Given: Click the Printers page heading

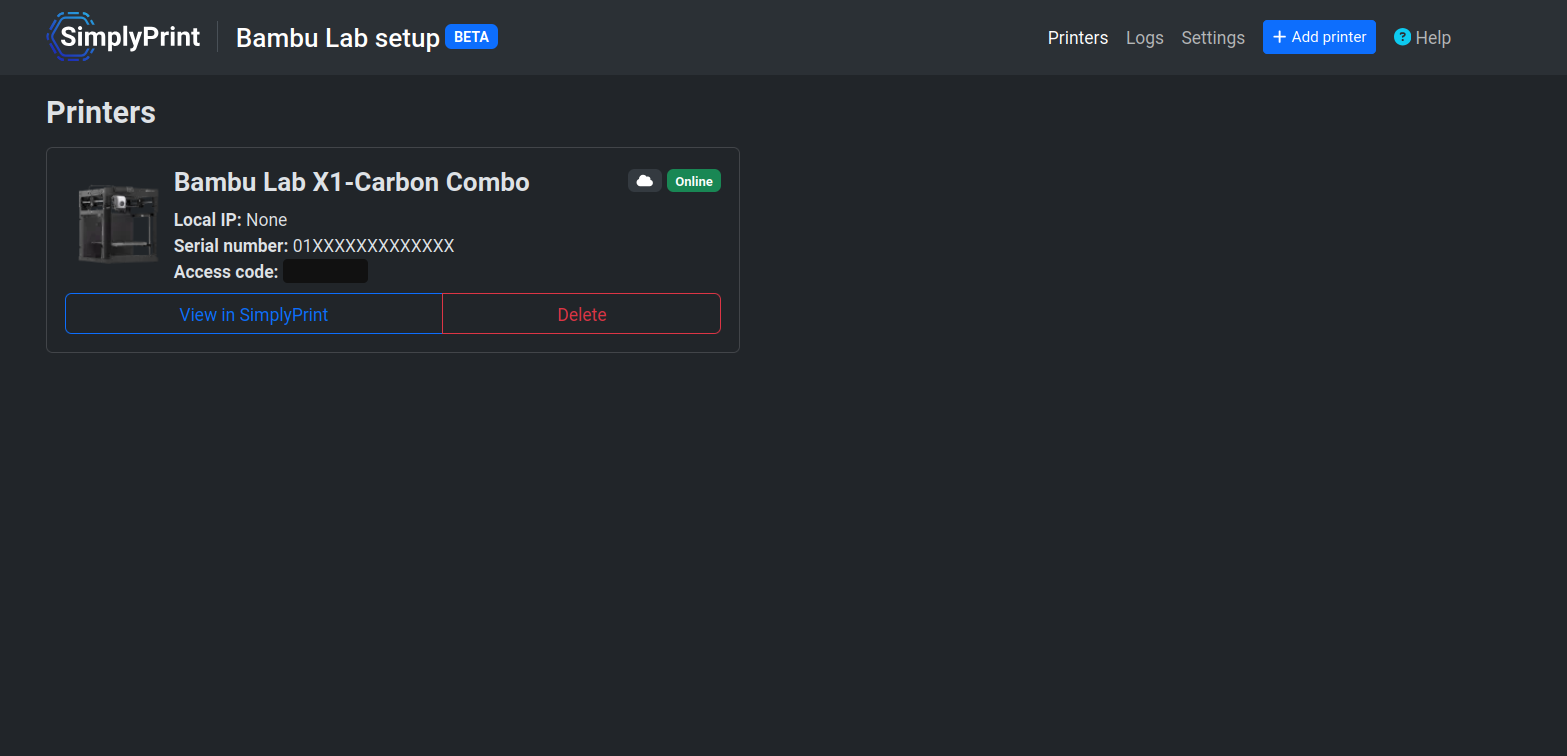Looking at the screenshot, I should 101,112.
